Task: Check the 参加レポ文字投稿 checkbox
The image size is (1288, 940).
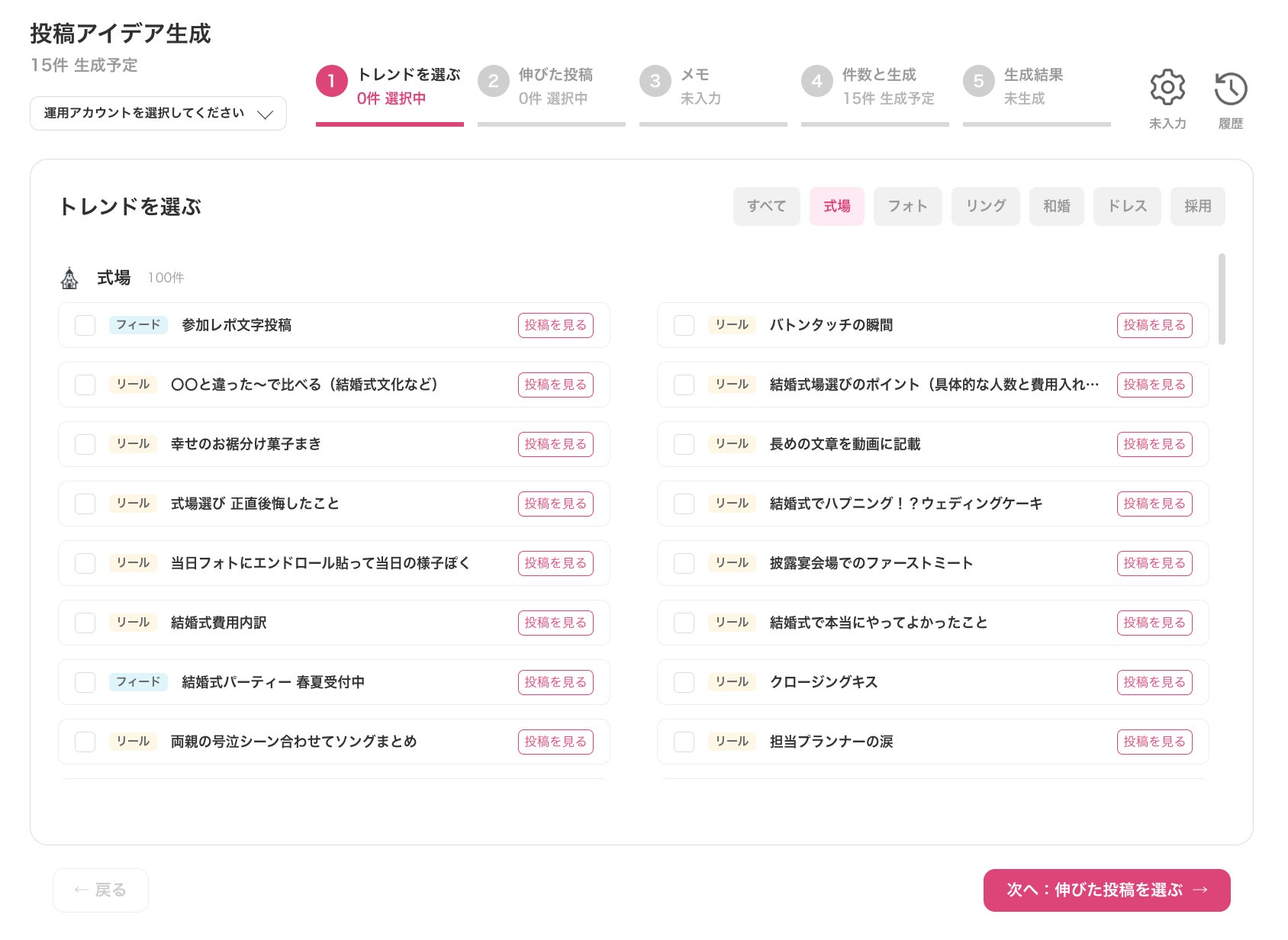Action: click(85, 325)
